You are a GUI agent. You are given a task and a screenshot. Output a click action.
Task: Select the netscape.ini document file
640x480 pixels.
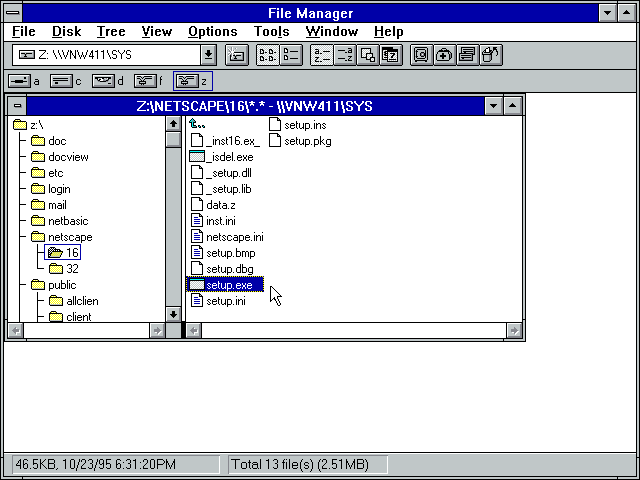point(227,237)
